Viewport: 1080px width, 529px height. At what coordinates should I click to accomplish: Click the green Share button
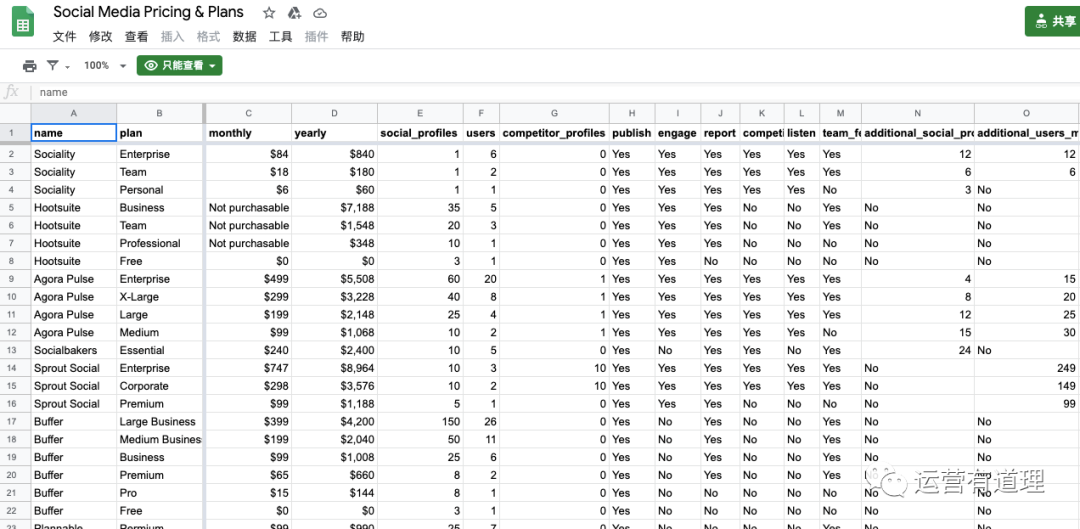(1053, 21)
